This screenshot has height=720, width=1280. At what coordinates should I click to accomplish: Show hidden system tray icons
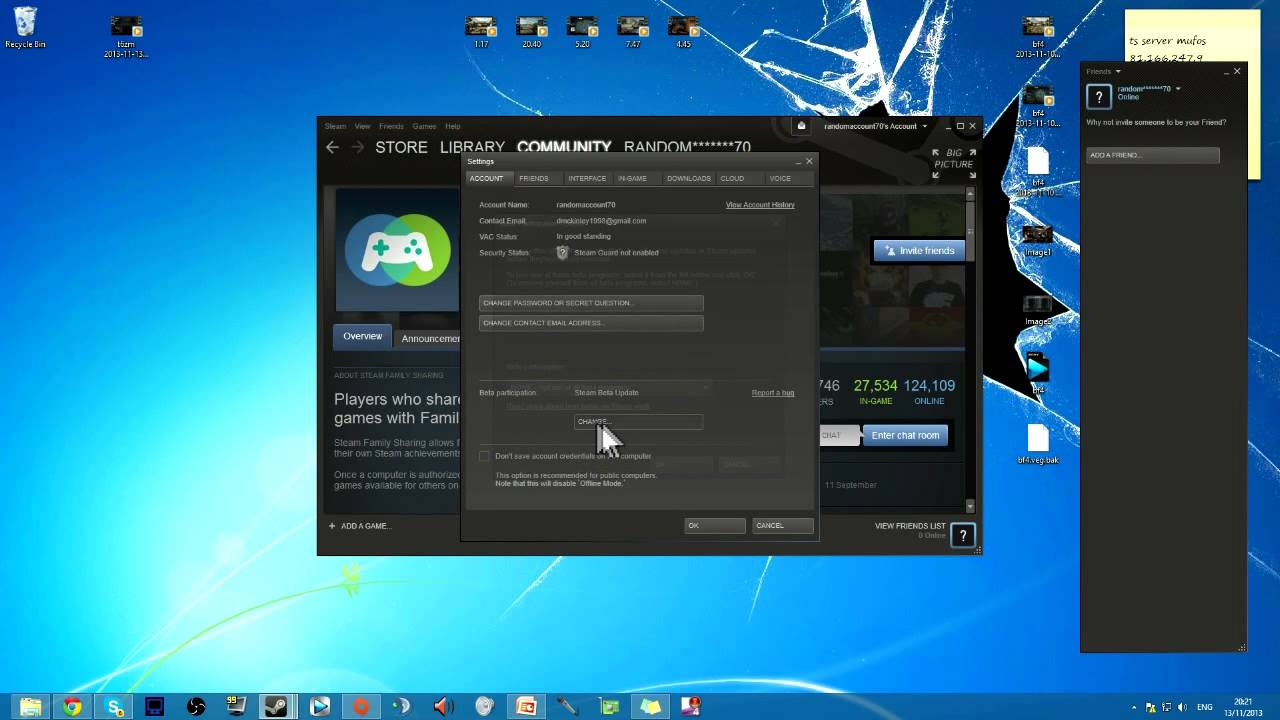point(1133,707)
